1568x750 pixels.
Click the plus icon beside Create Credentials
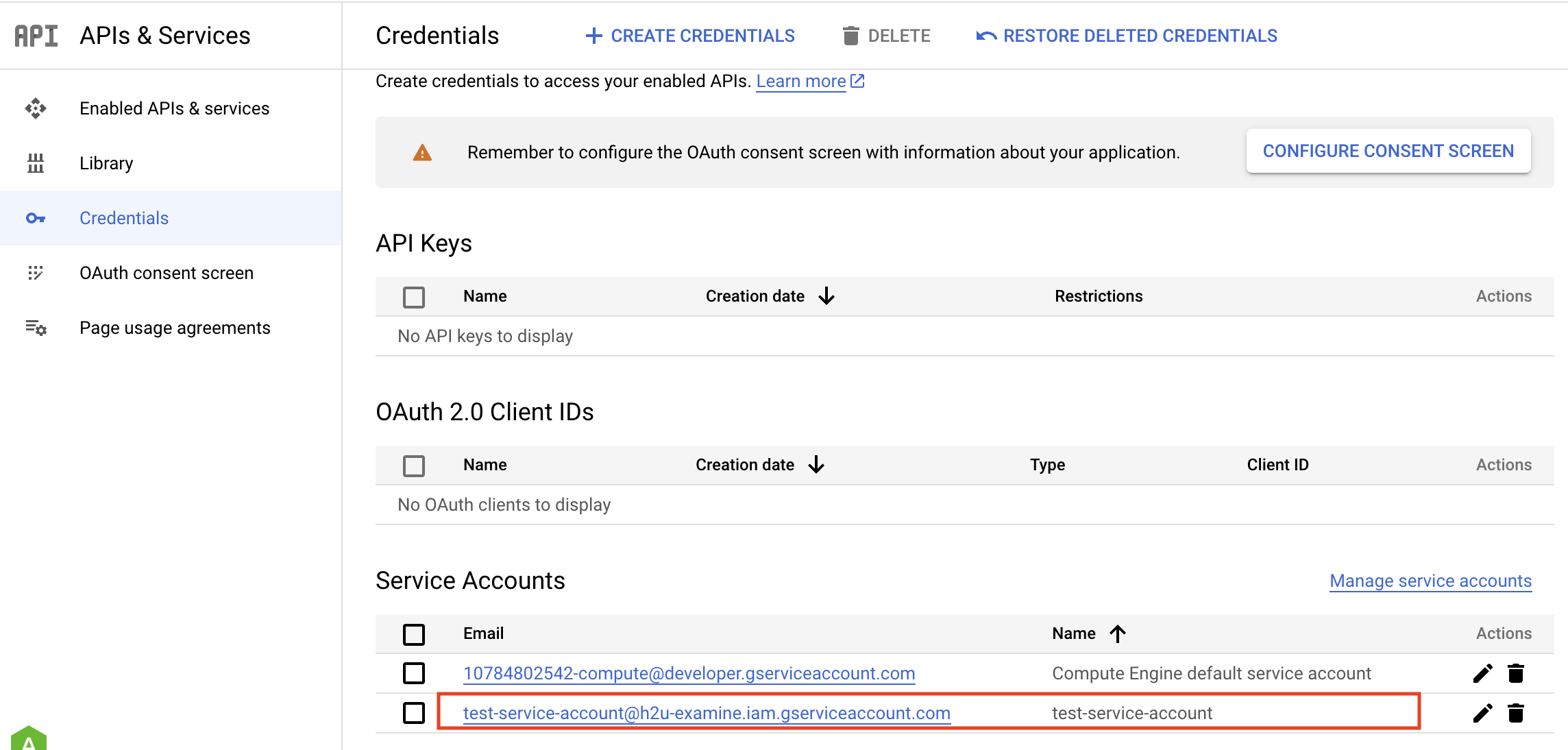(x=594, y=36)
